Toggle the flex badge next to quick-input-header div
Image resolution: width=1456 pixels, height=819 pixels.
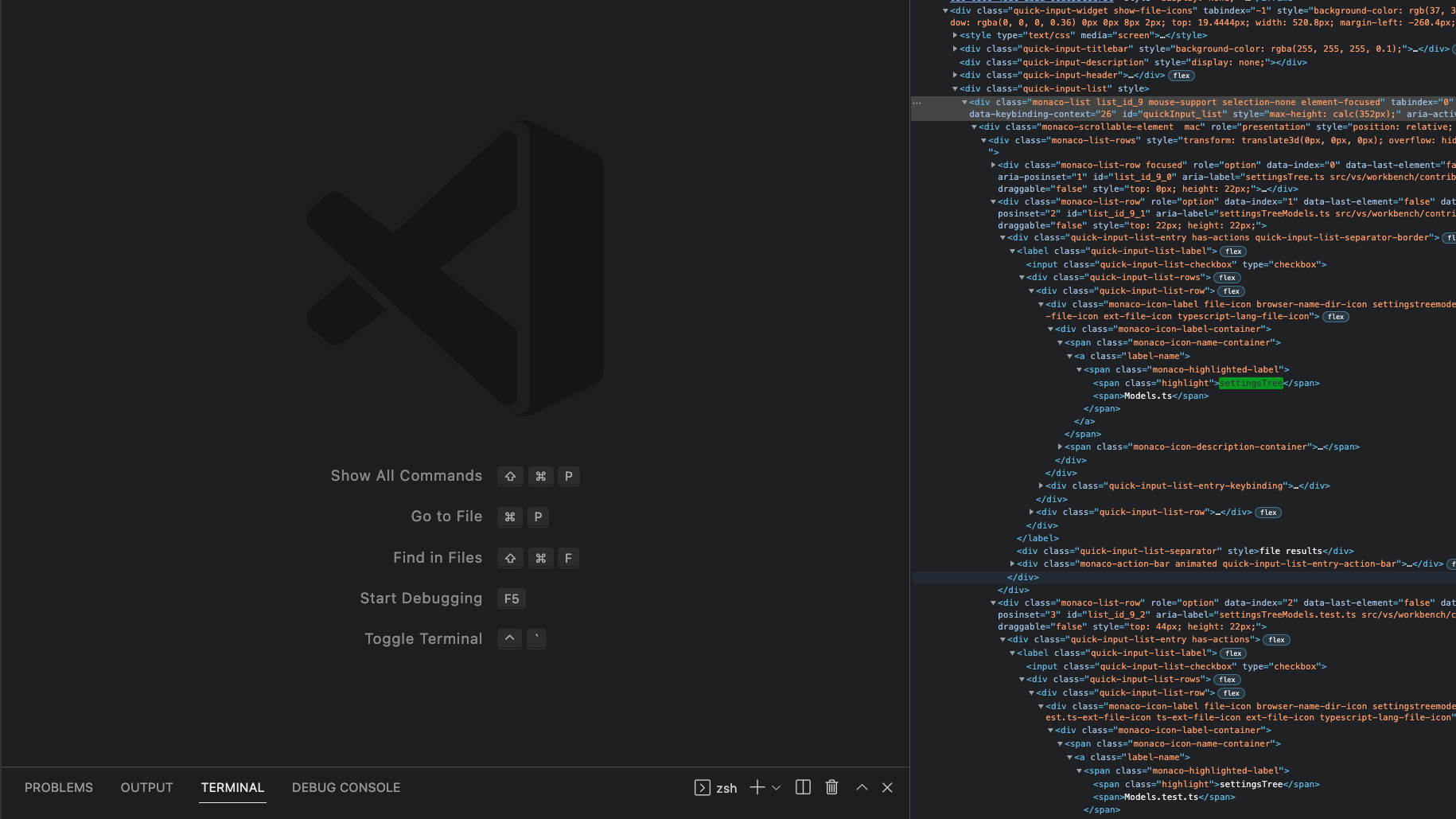tap(1182, 75)
